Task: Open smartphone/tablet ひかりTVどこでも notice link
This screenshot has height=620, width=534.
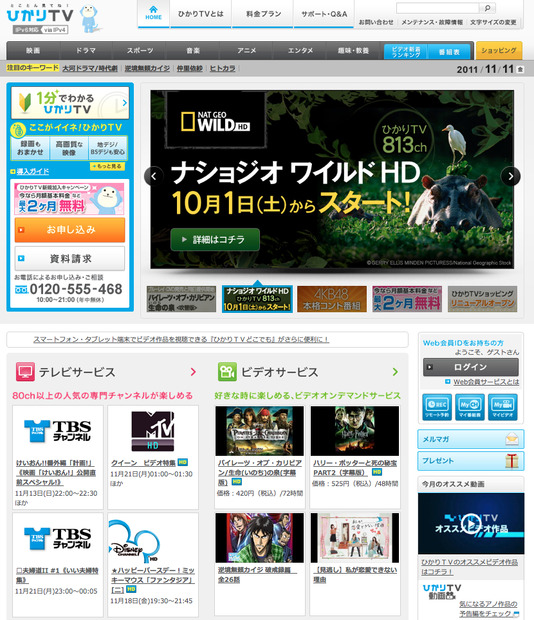Action: point(181,340)
